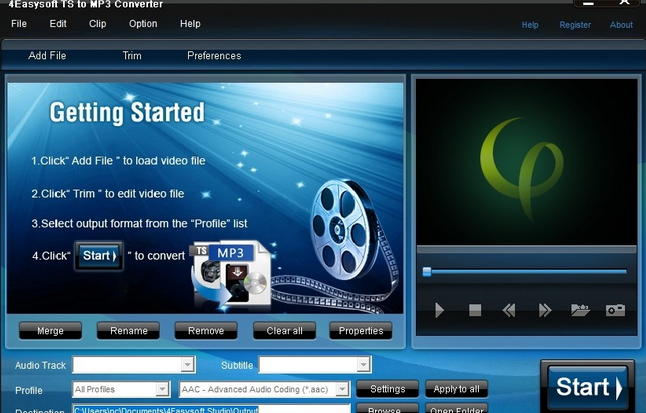The height and width of the screenshot is (413, 646).
Task: Click the Apply to all button
Action: 456,389
